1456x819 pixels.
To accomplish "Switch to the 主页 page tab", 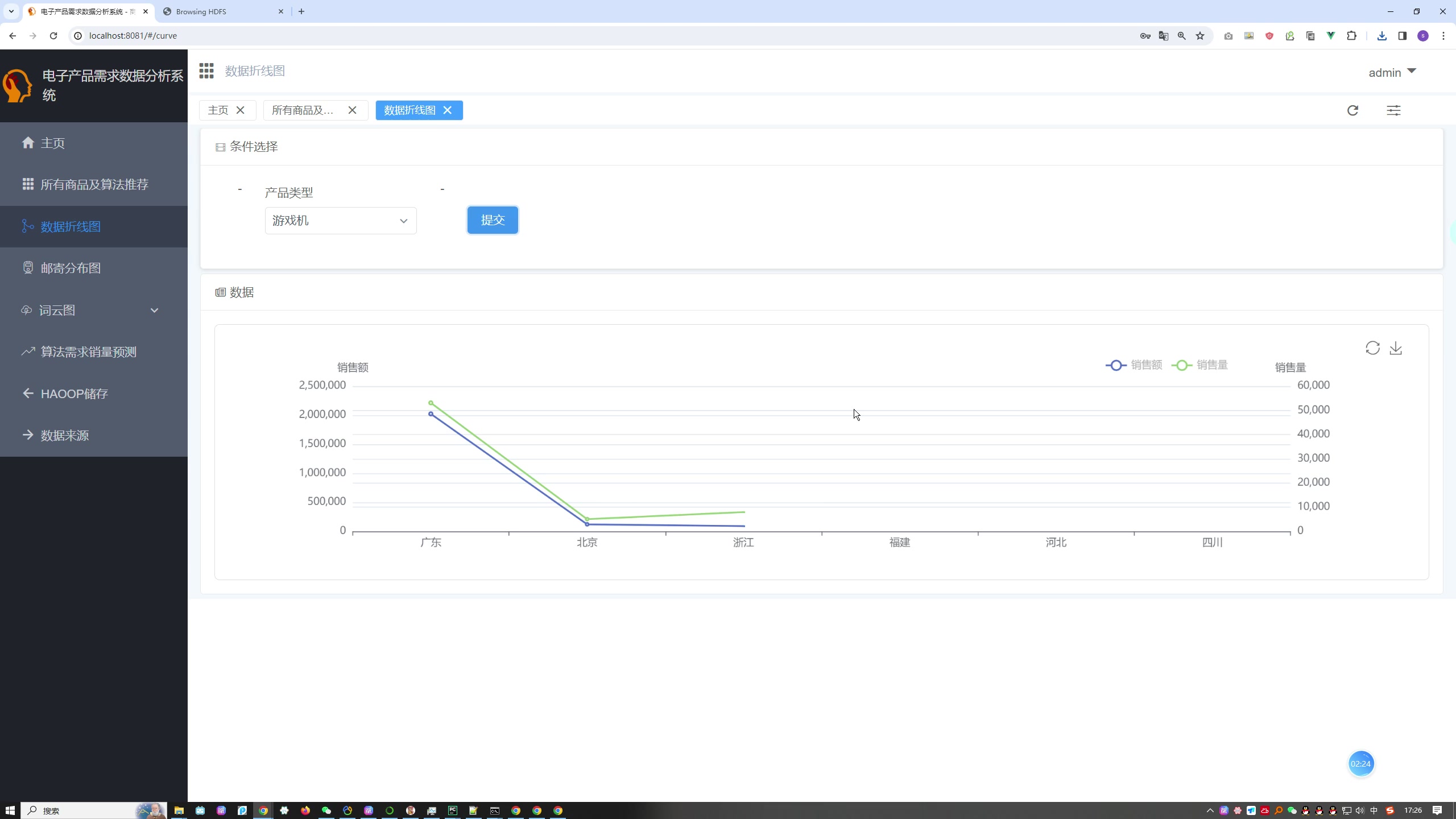I will [218, 110].
